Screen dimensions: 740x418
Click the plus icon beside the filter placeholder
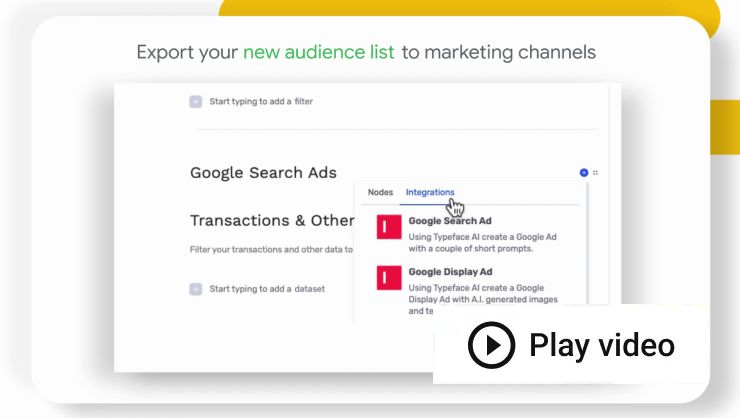point(196,101)
